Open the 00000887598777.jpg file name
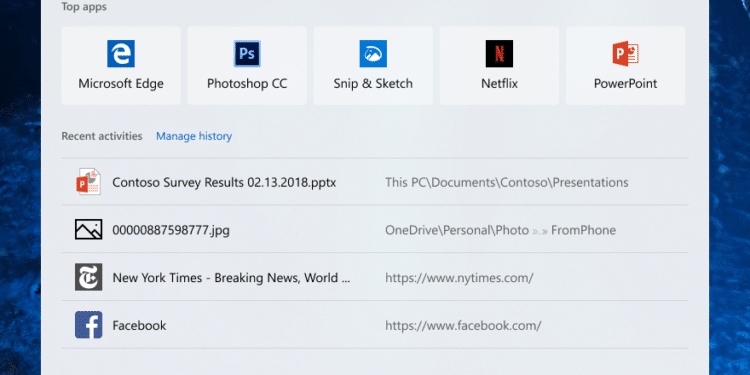This screenshot has height=375, width=750. coord(171,231)
